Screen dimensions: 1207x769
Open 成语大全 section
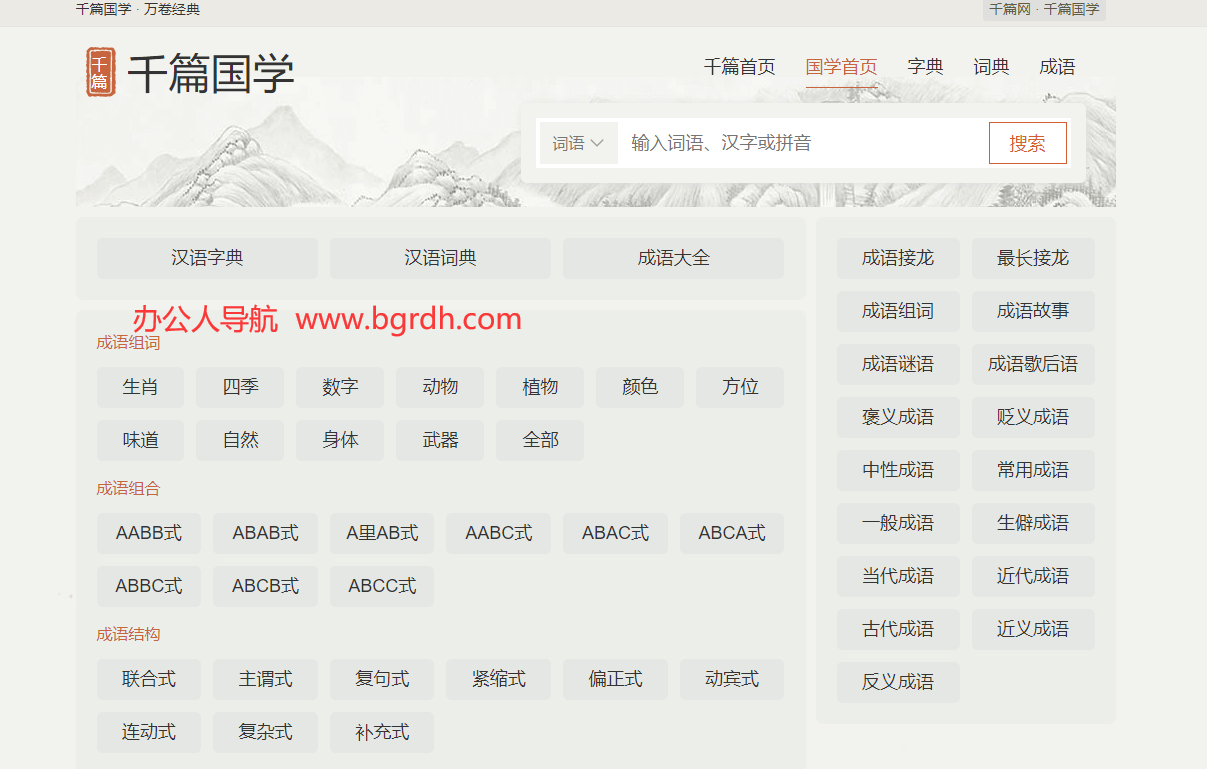click(673, 258)
